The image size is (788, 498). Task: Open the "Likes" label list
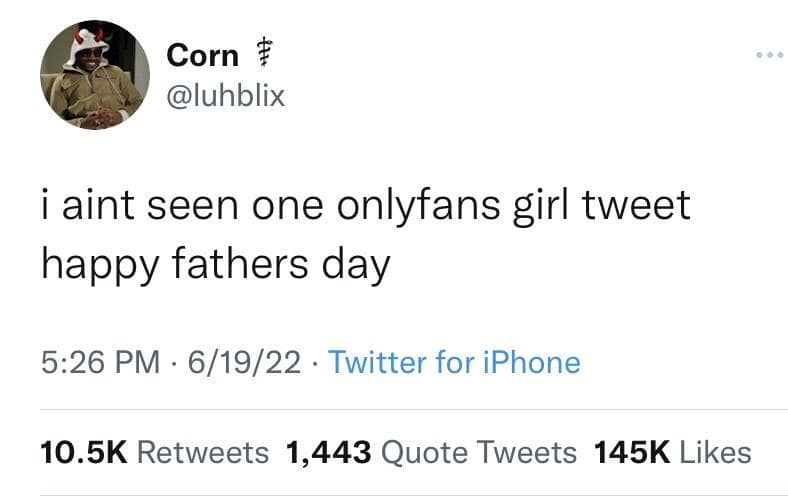715,452
